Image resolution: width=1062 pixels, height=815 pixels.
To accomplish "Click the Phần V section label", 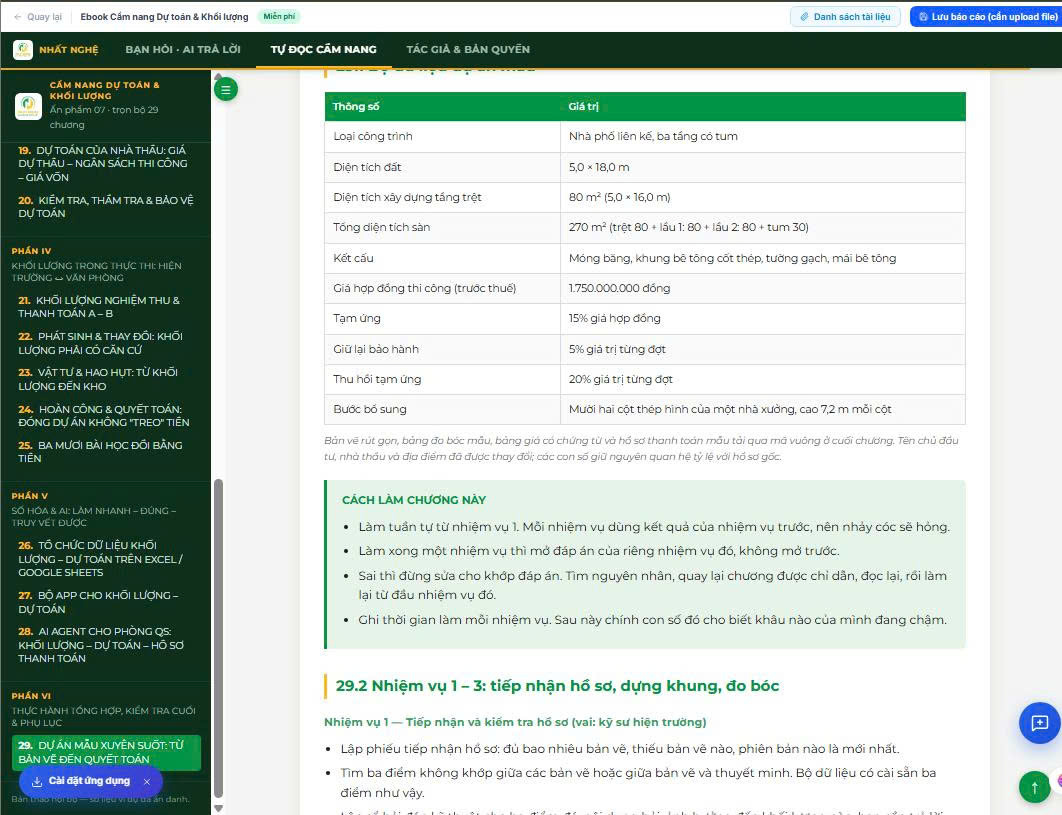I will (30, 496).
